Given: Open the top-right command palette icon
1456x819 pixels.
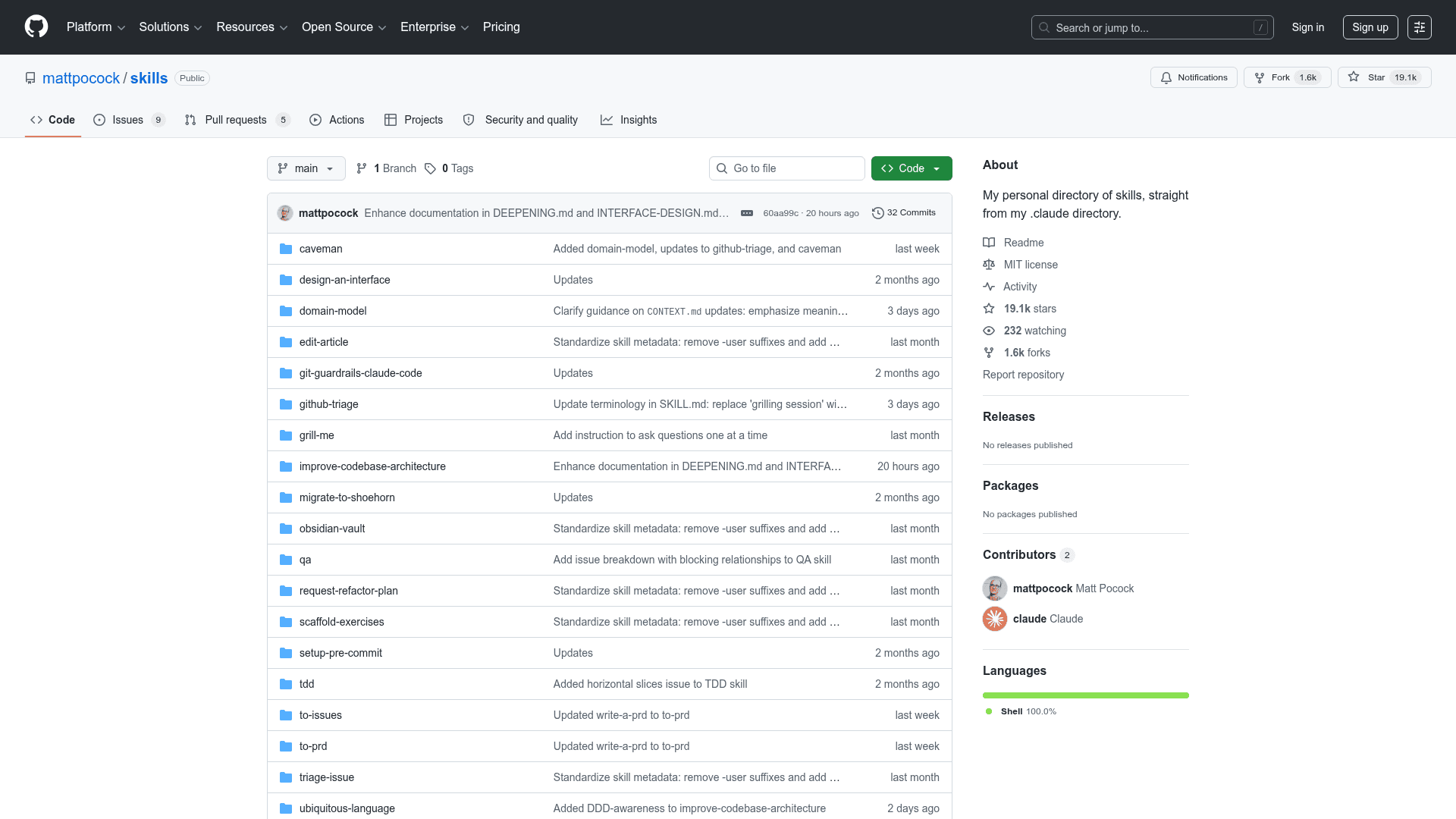Looking at the screenshot, I should pos(1419,27).
